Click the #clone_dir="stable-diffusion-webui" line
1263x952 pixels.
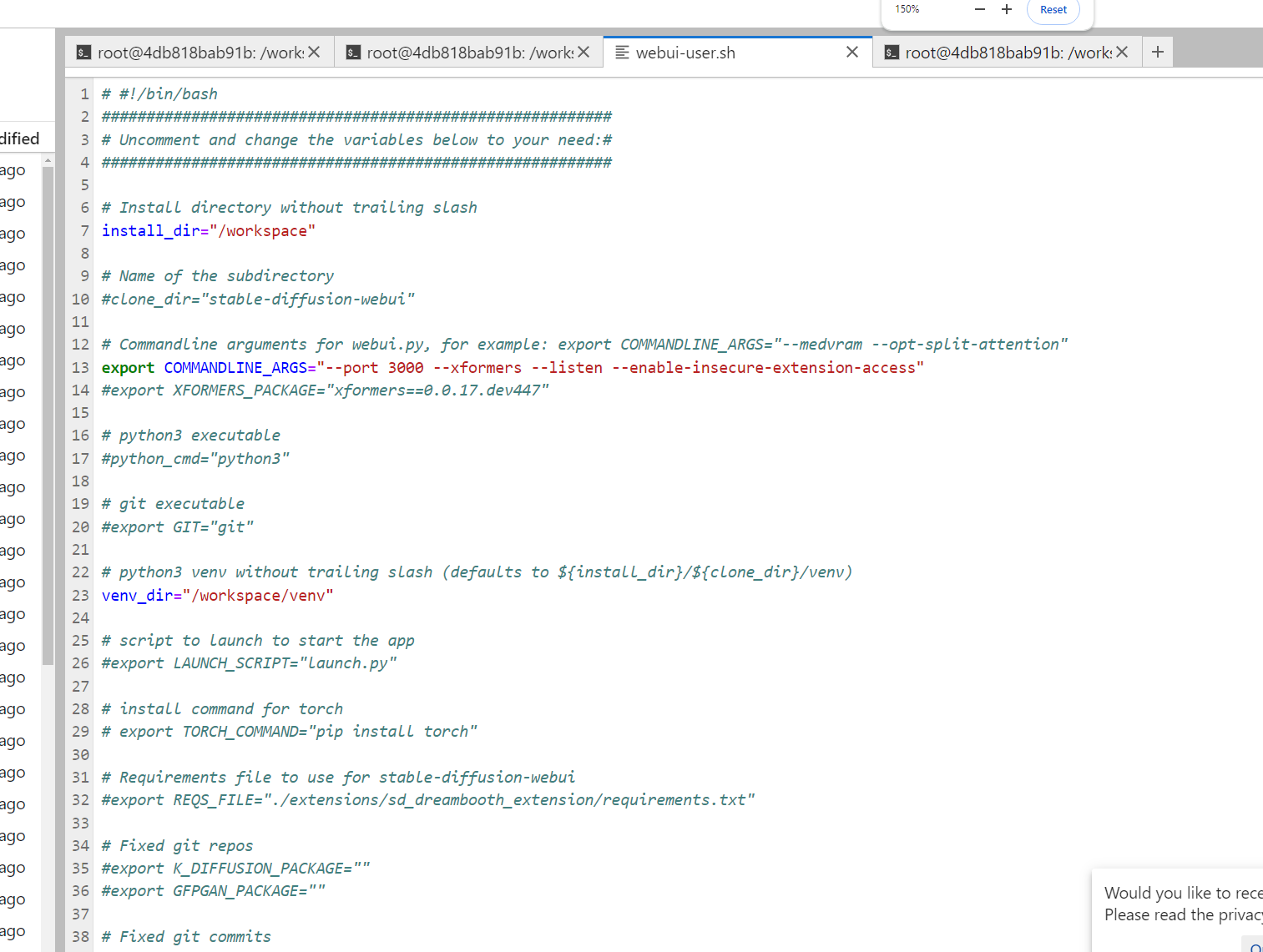coord(258,299)
